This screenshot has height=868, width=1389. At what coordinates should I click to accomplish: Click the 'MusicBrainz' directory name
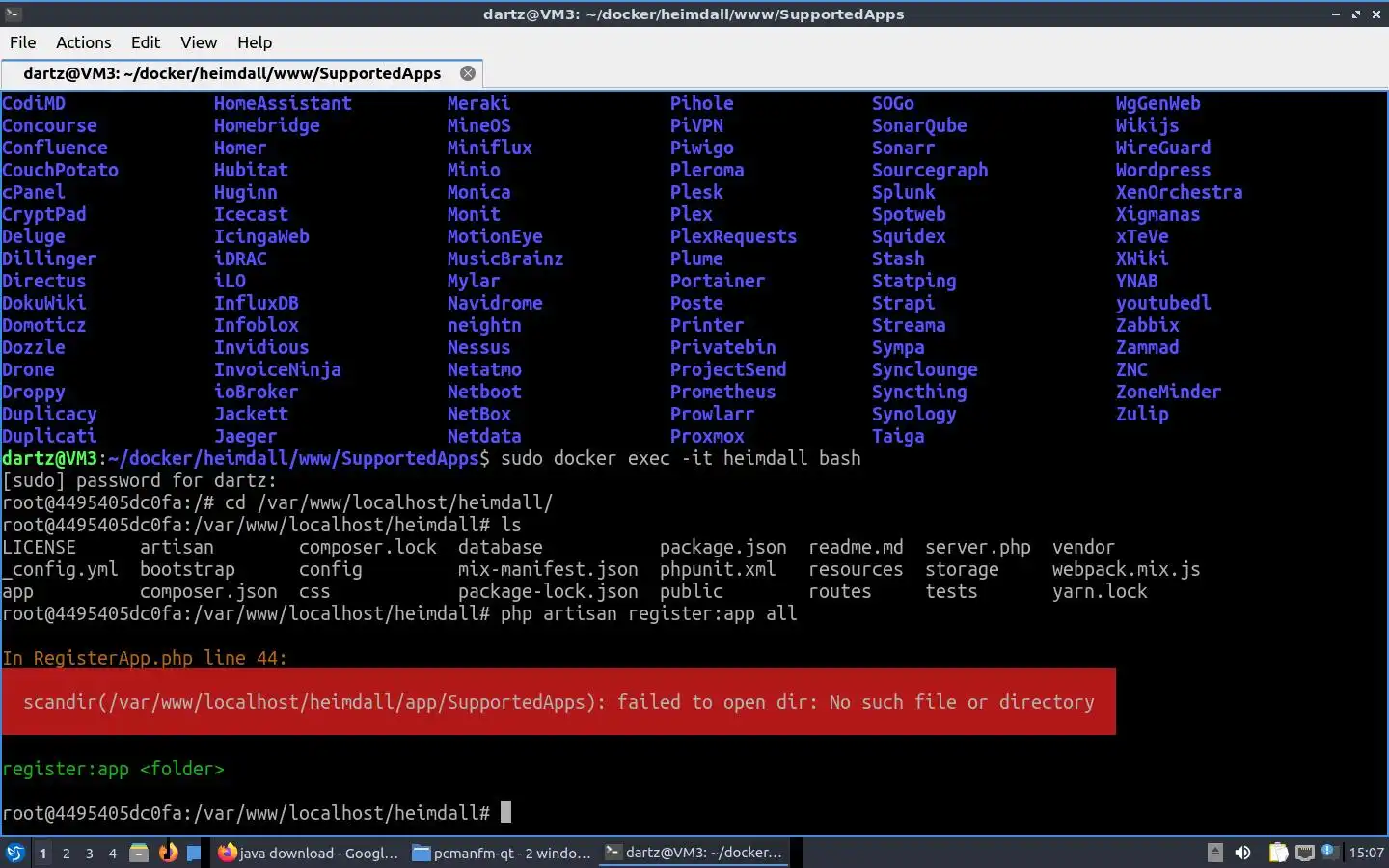pyautogui.click(x=505, y=258)
